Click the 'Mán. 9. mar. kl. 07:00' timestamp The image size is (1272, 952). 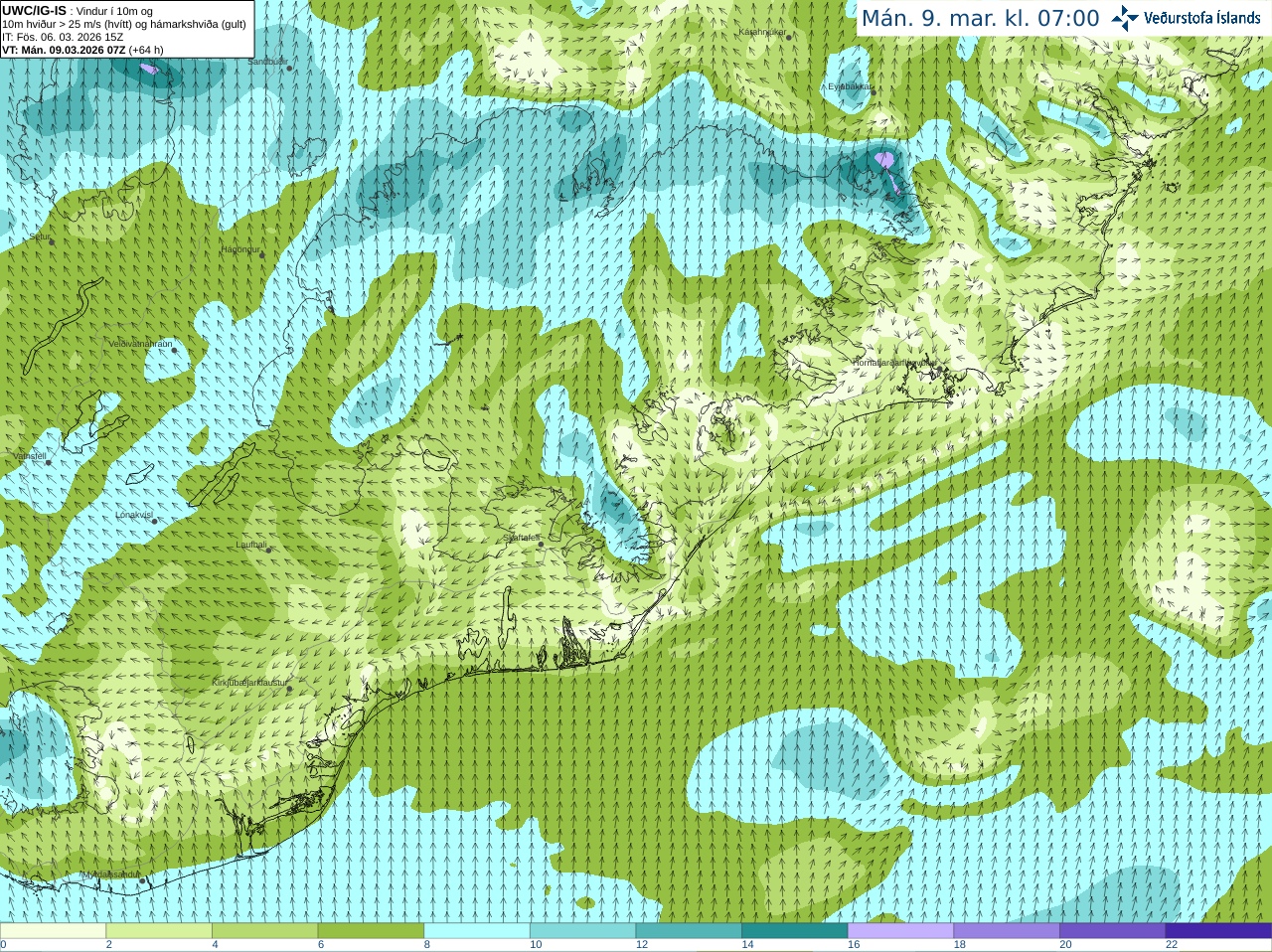[x=980, y=18]
